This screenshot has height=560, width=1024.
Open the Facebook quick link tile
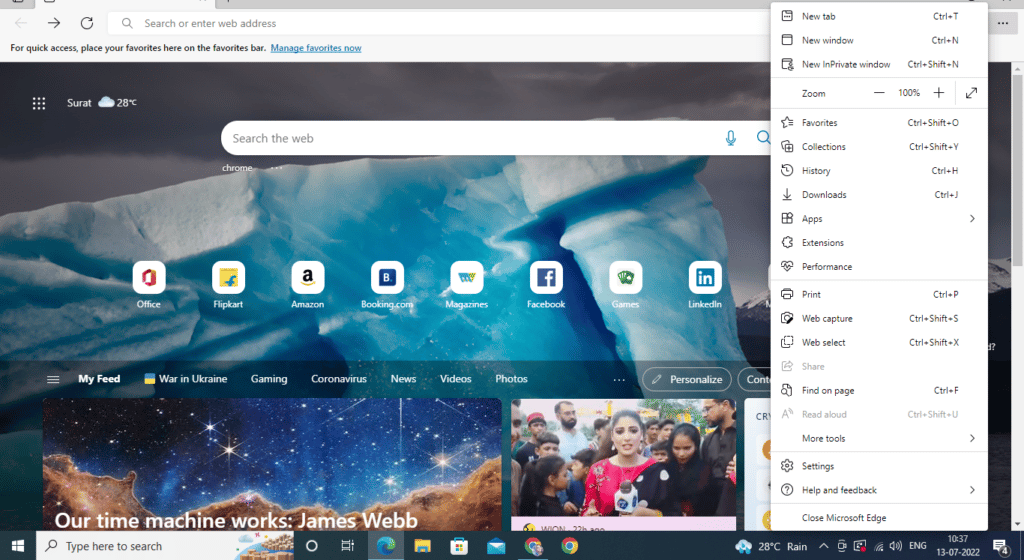click(x=546, y=285)
